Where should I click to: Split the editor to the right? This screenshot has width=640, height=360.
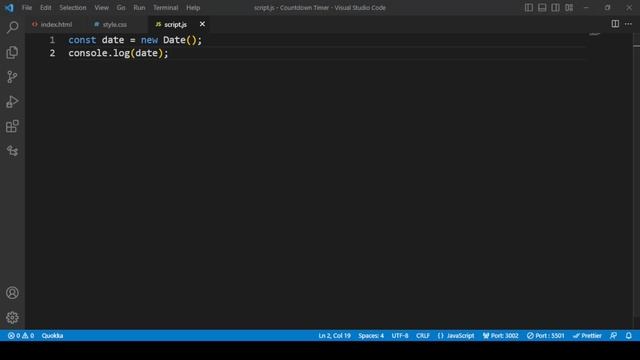615,24
